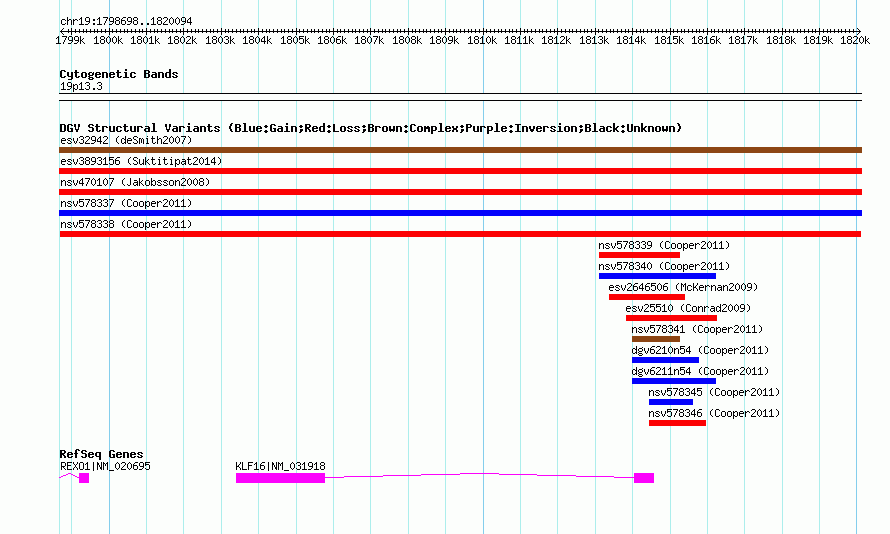Click the nsv578345 (Cooper2011) label
This screenshot has height=534, width=890.
(x=714, y=392)
